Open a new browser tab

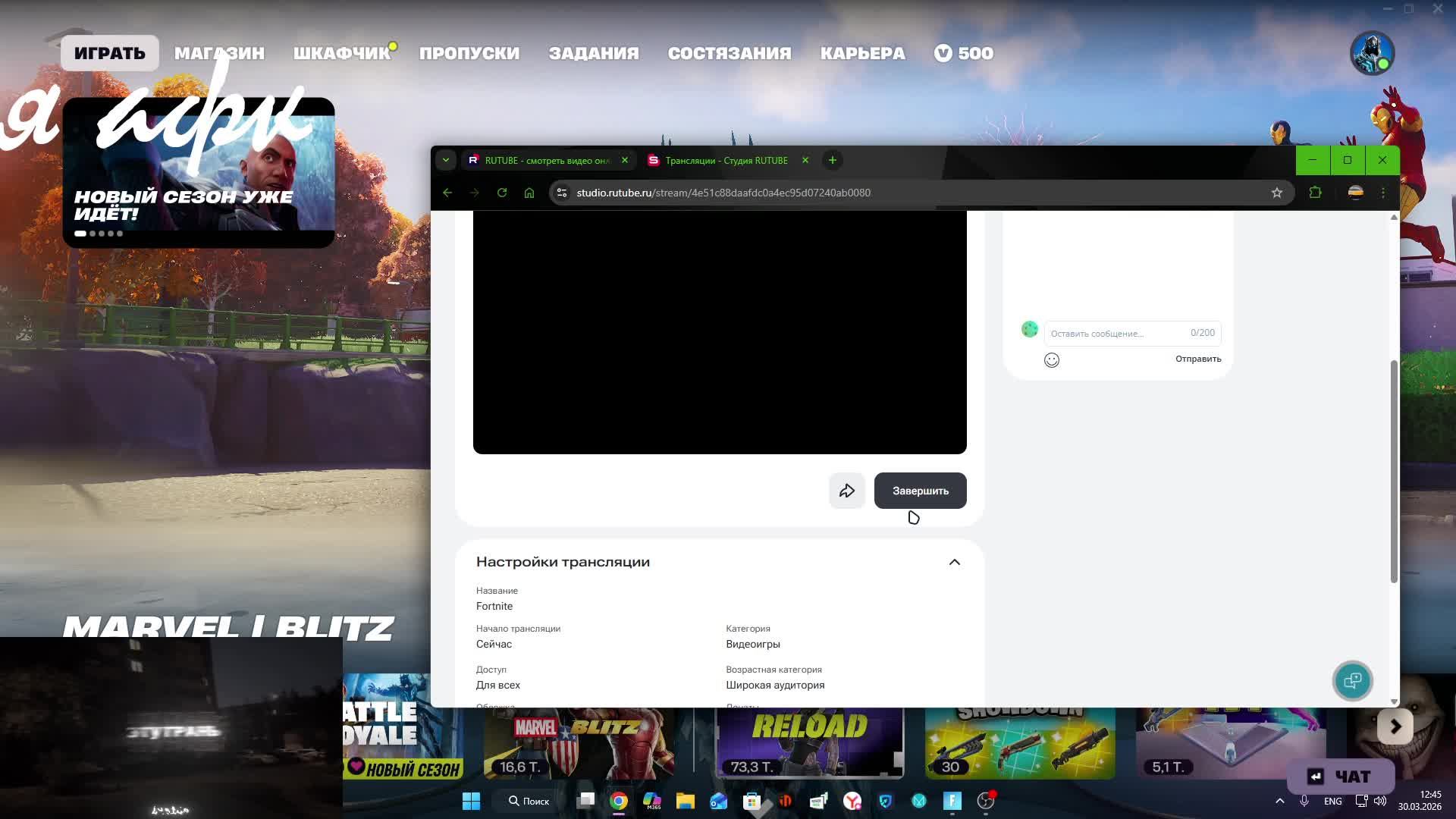click(832, 160)
